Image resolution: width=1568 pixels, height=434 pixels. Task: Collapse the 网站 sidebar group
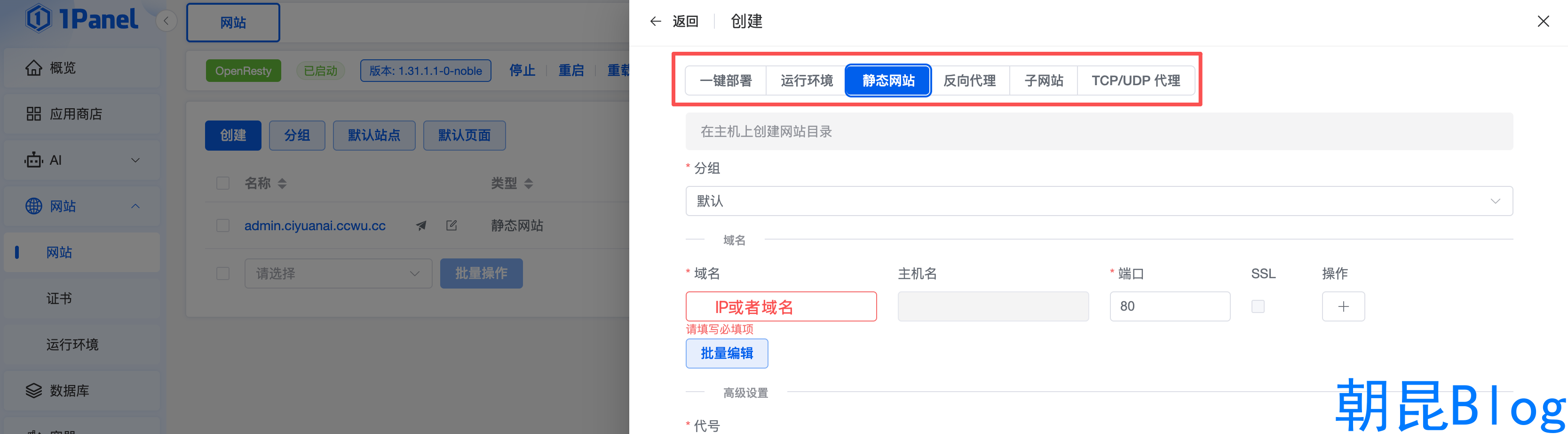coord(81,207)
